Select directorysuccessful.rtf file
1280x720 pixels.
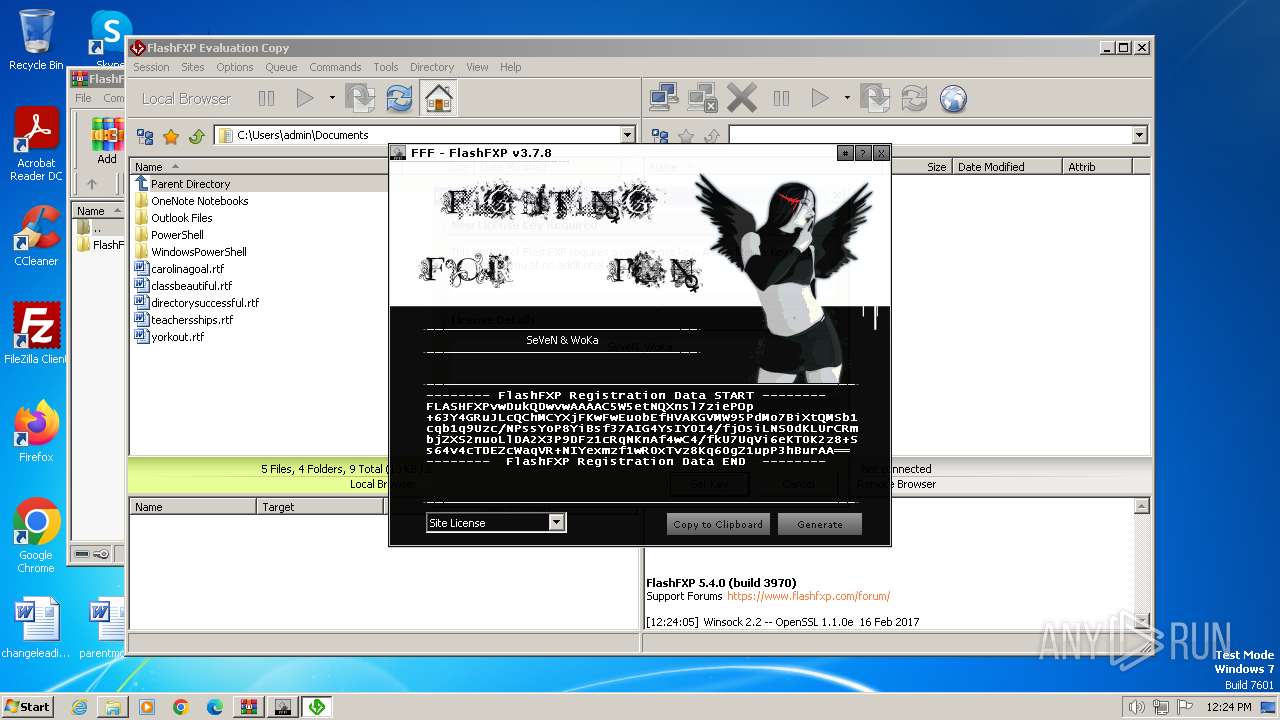pyautogui.click(x=204, y=303)
